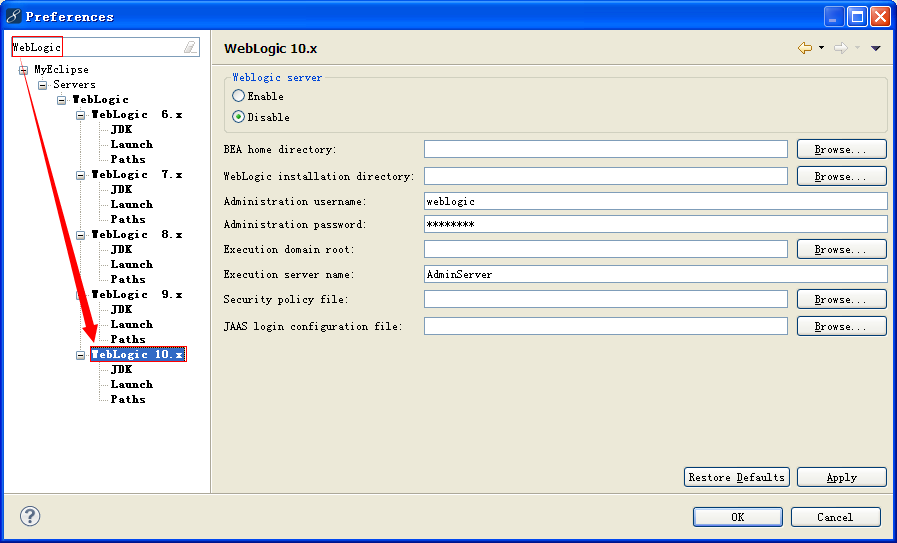Select the Servers tree item
This screenshot has height=543, width=897.
(x=74, y=85)
